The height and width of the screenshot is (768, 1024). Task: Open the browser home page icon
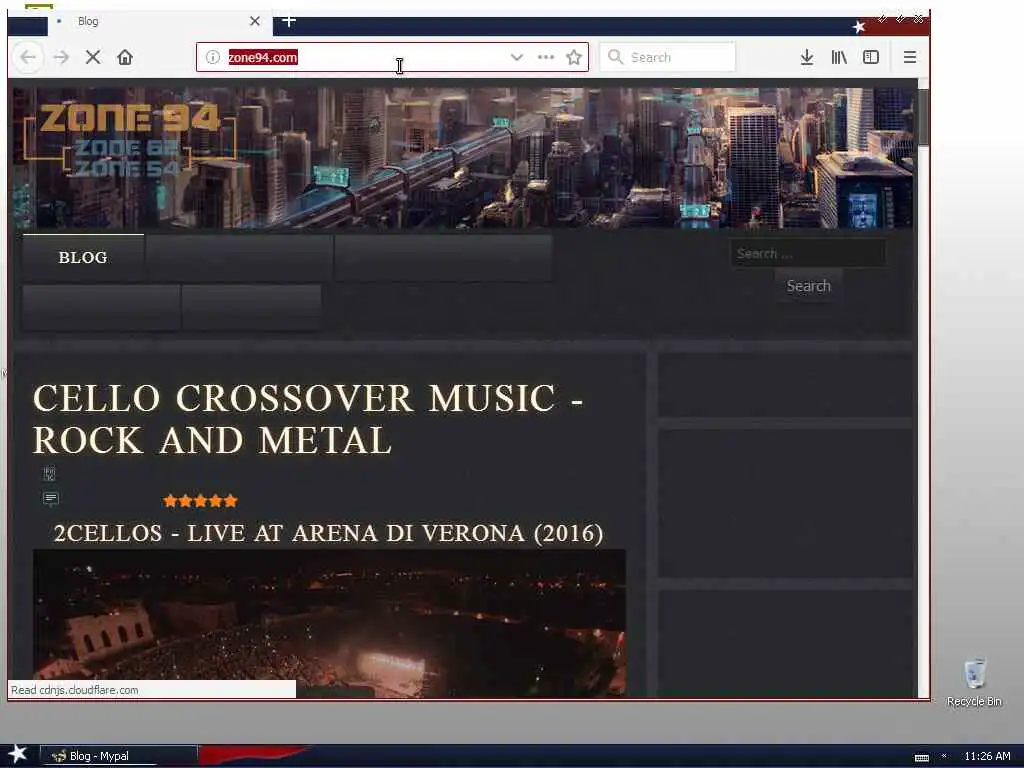coord(125,57)
